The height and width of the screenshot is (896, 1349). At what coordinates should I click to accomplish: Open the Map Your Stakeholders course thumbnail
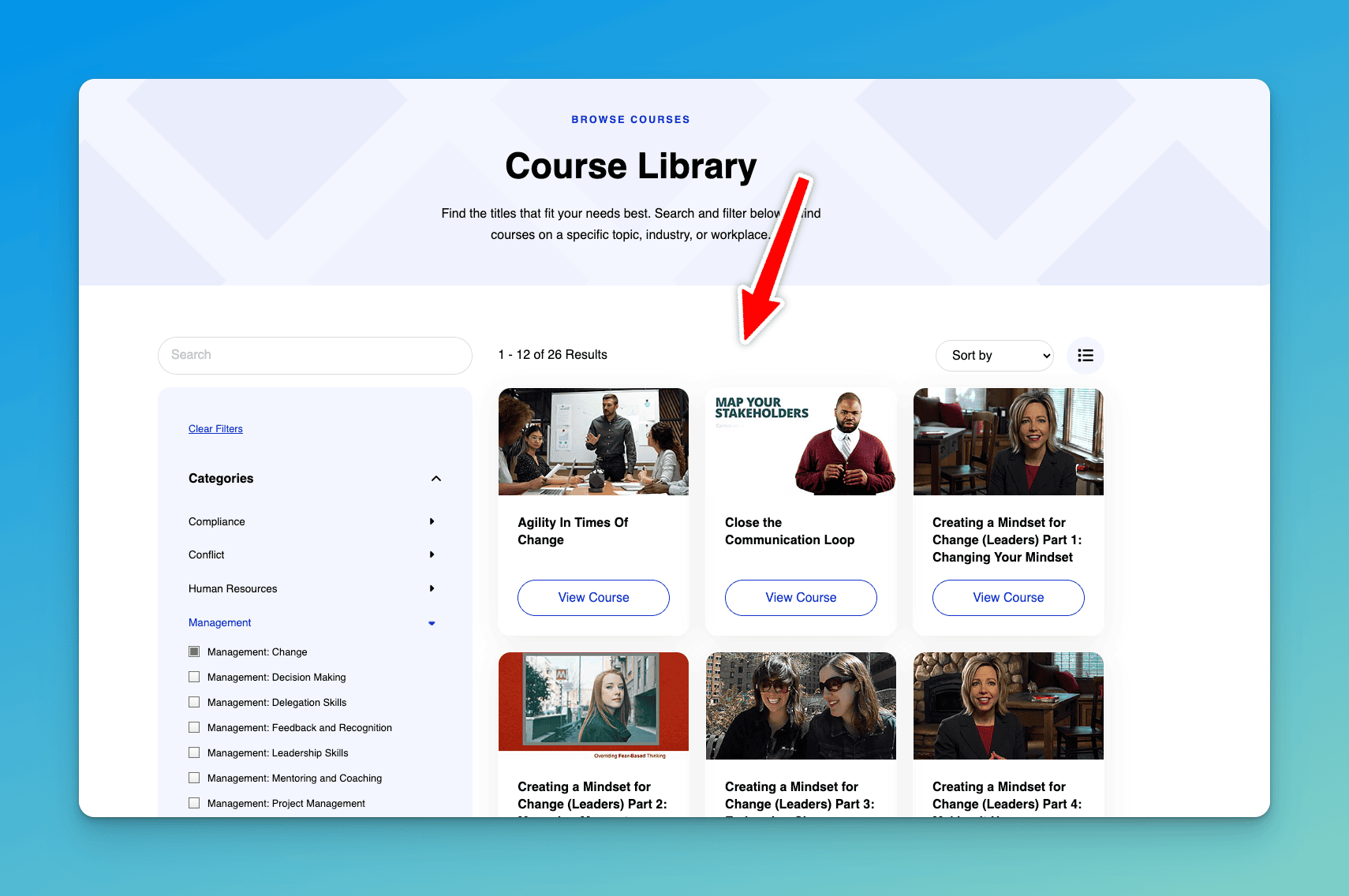point(801,442)
